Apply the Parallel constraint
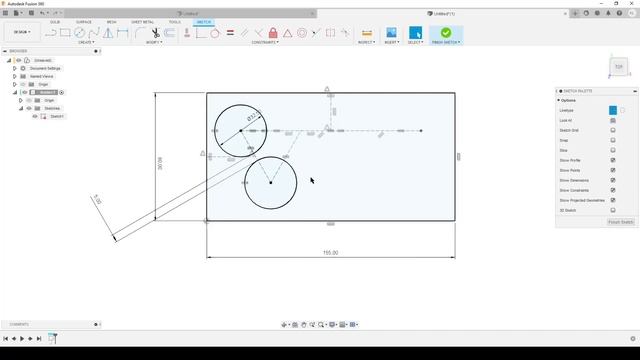 coord(244,33)
